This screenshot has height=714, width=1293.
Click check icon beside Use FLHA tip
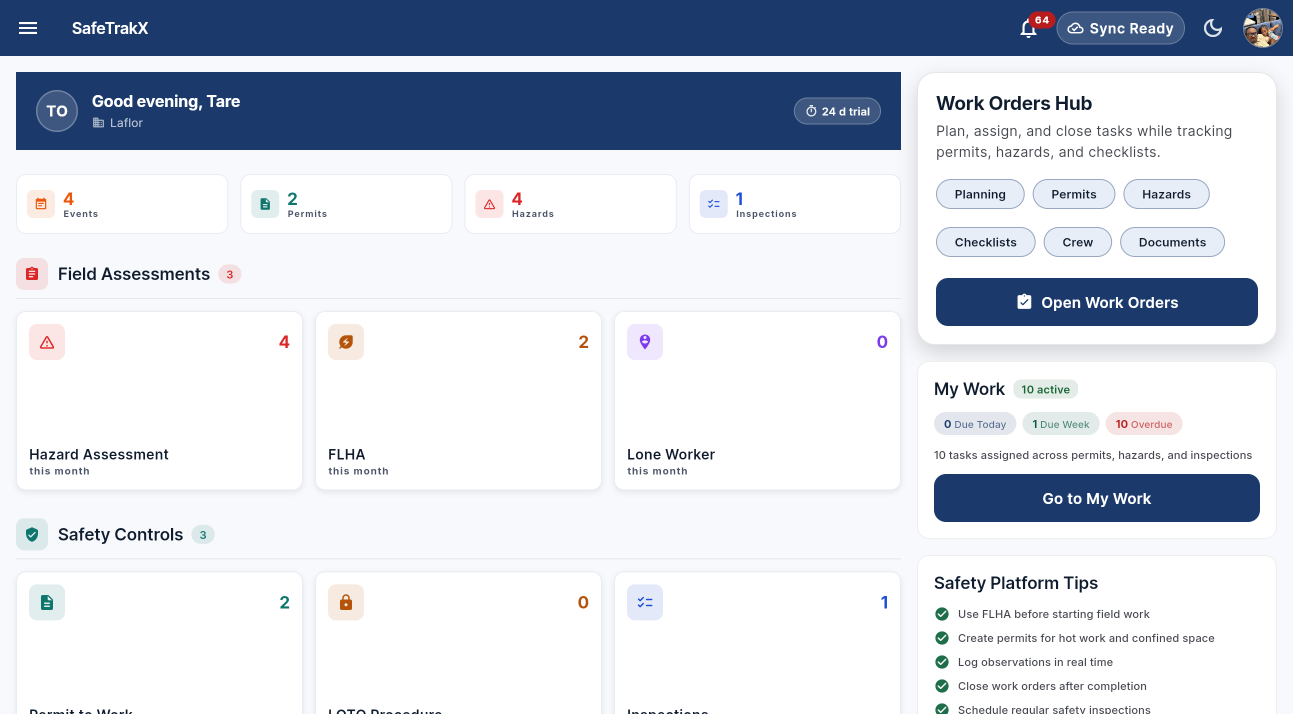coord(941,614)
